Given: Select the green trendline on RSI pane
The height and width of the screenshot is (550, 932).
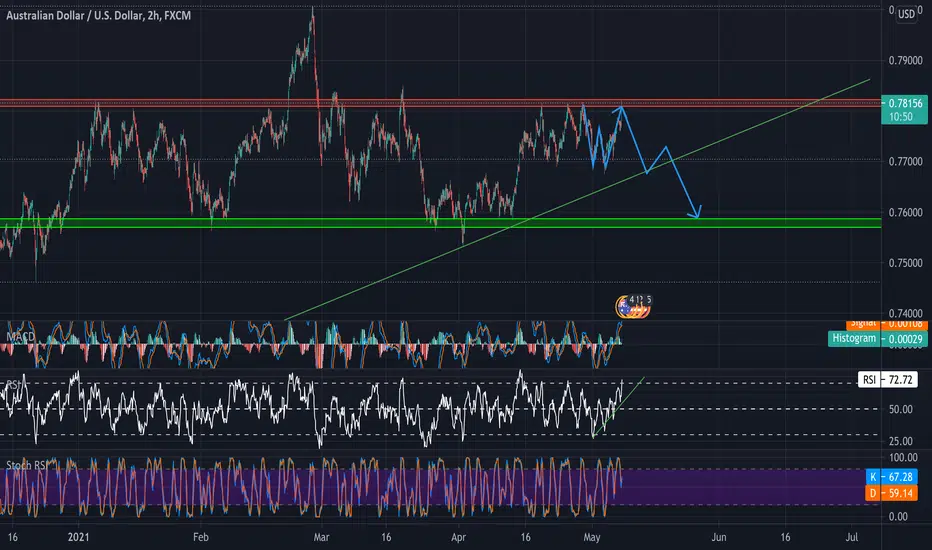Looking at the screenshot, I should coord(618,407).
